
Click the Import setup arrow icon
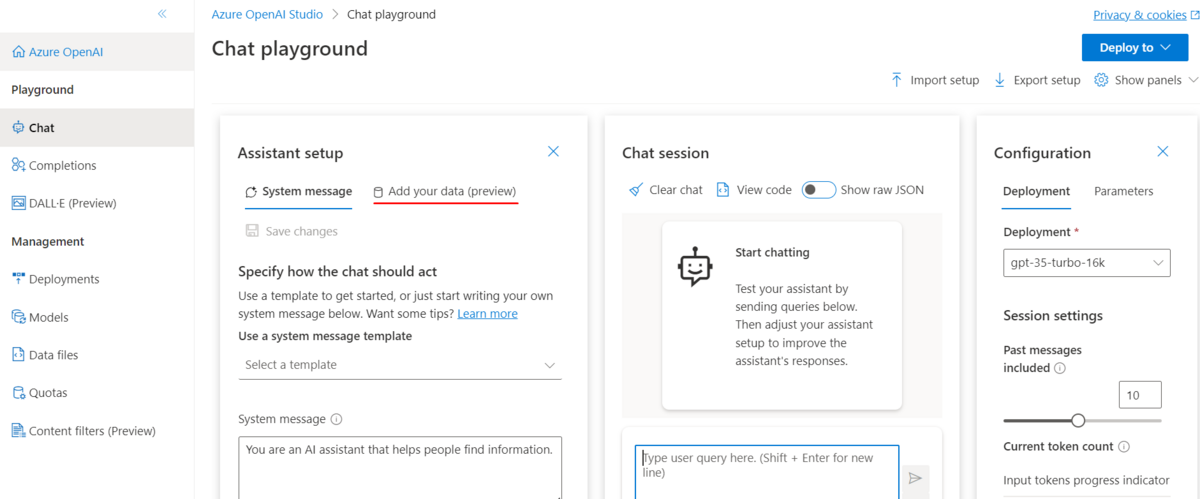pyautogui.click(x=897, y=80)
